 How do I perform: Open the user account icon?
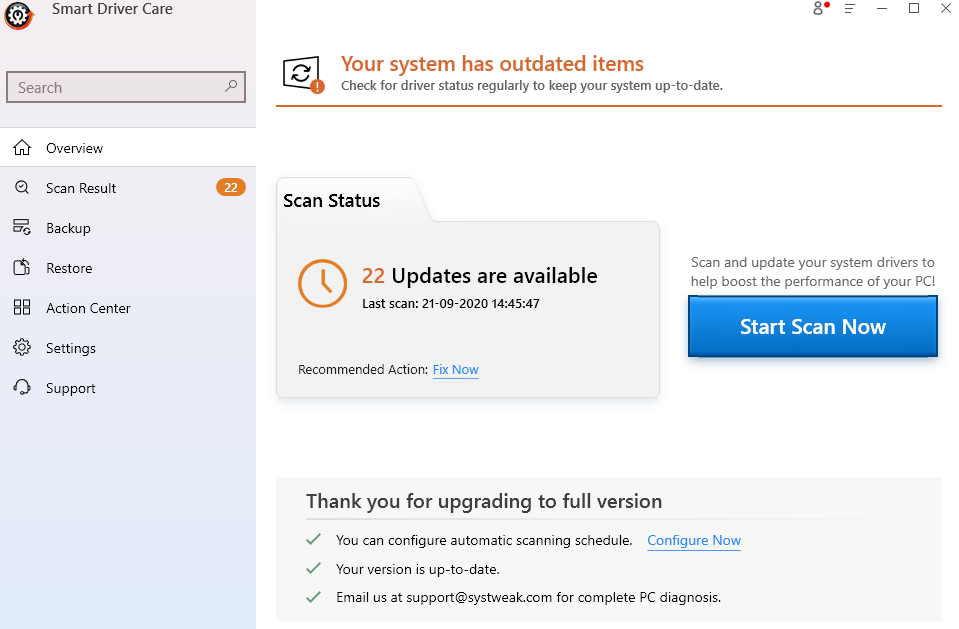pos(819,9)
